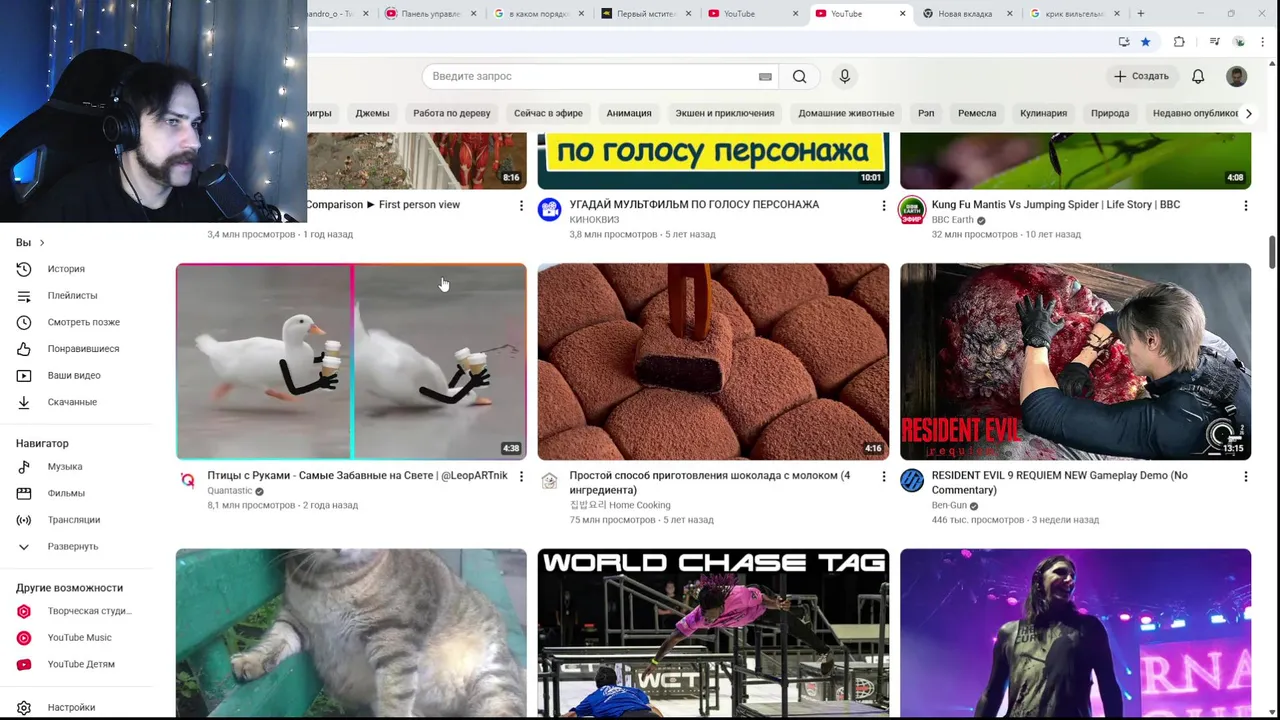The width and height of the screenshot is (1280, 720).
Task: Open options menu for chocolate recipe video
Action: (883, 476)
